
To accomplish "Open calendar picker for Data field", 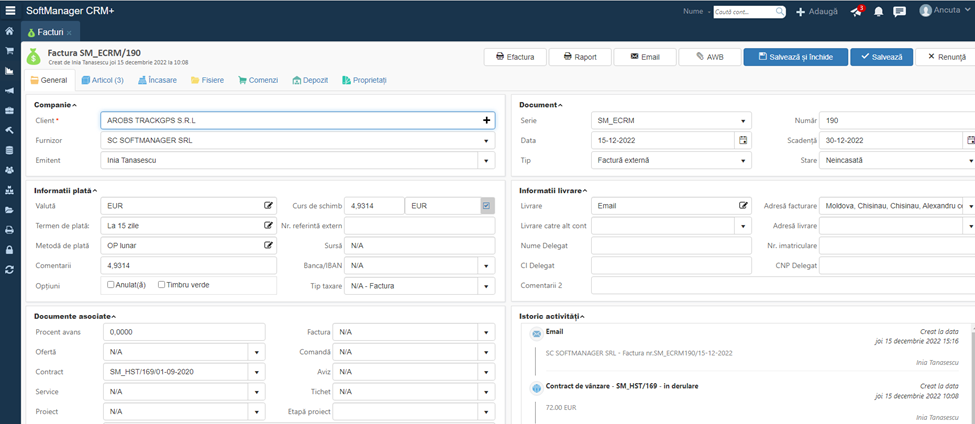I will tap(742, 141).
